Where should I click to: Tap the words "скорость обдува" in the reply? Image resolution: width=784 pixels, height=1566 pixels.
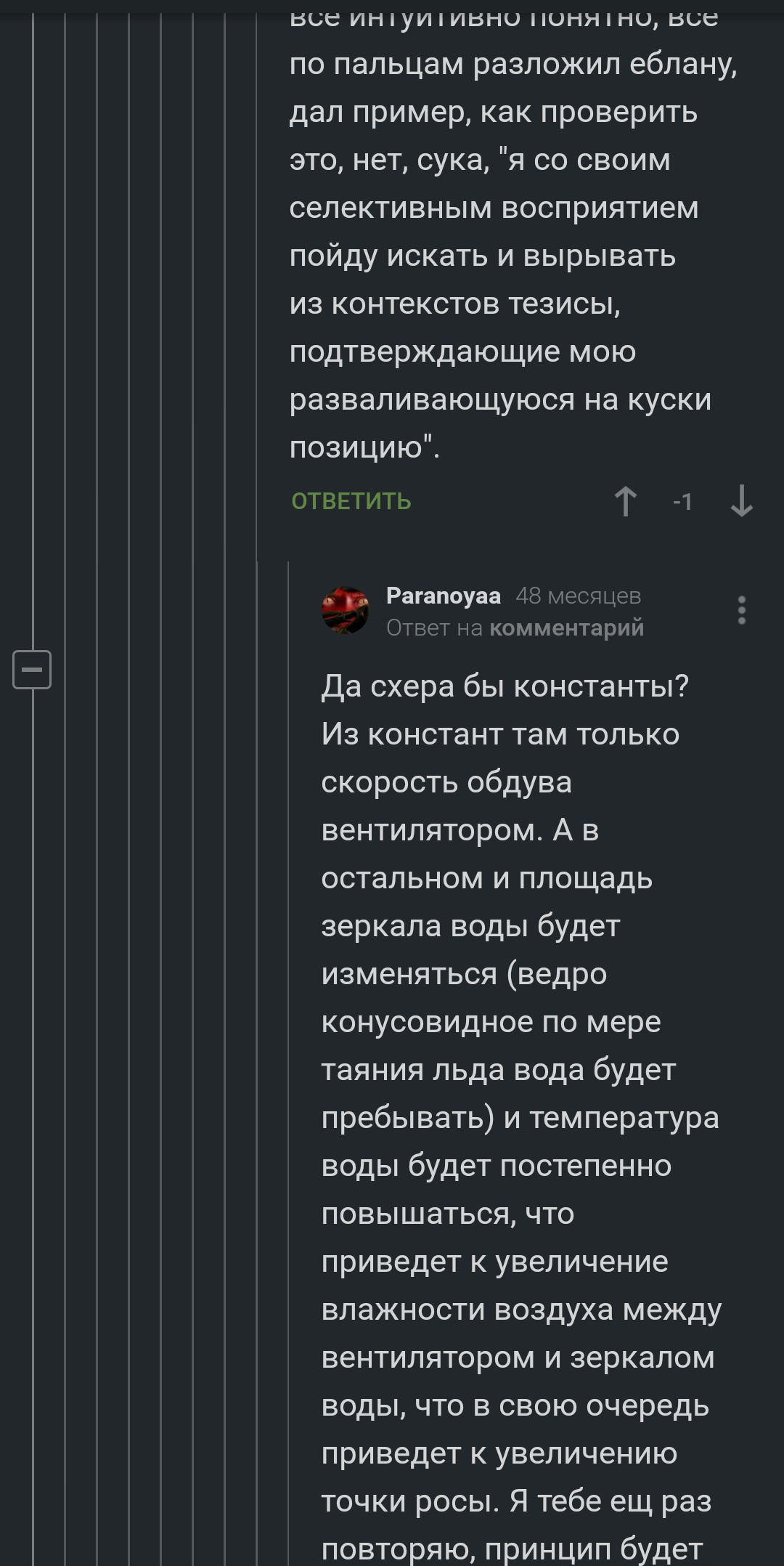tap(446, 782)
